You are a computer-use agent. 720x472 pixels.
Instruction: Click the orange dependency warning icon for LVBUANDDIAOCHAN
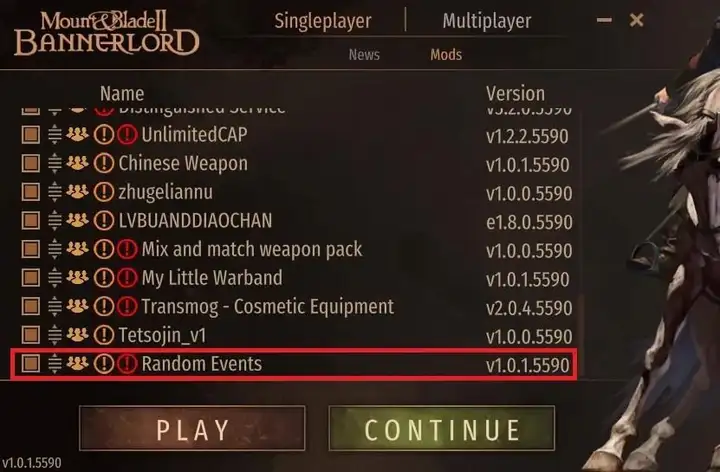(x=104, y=220)
